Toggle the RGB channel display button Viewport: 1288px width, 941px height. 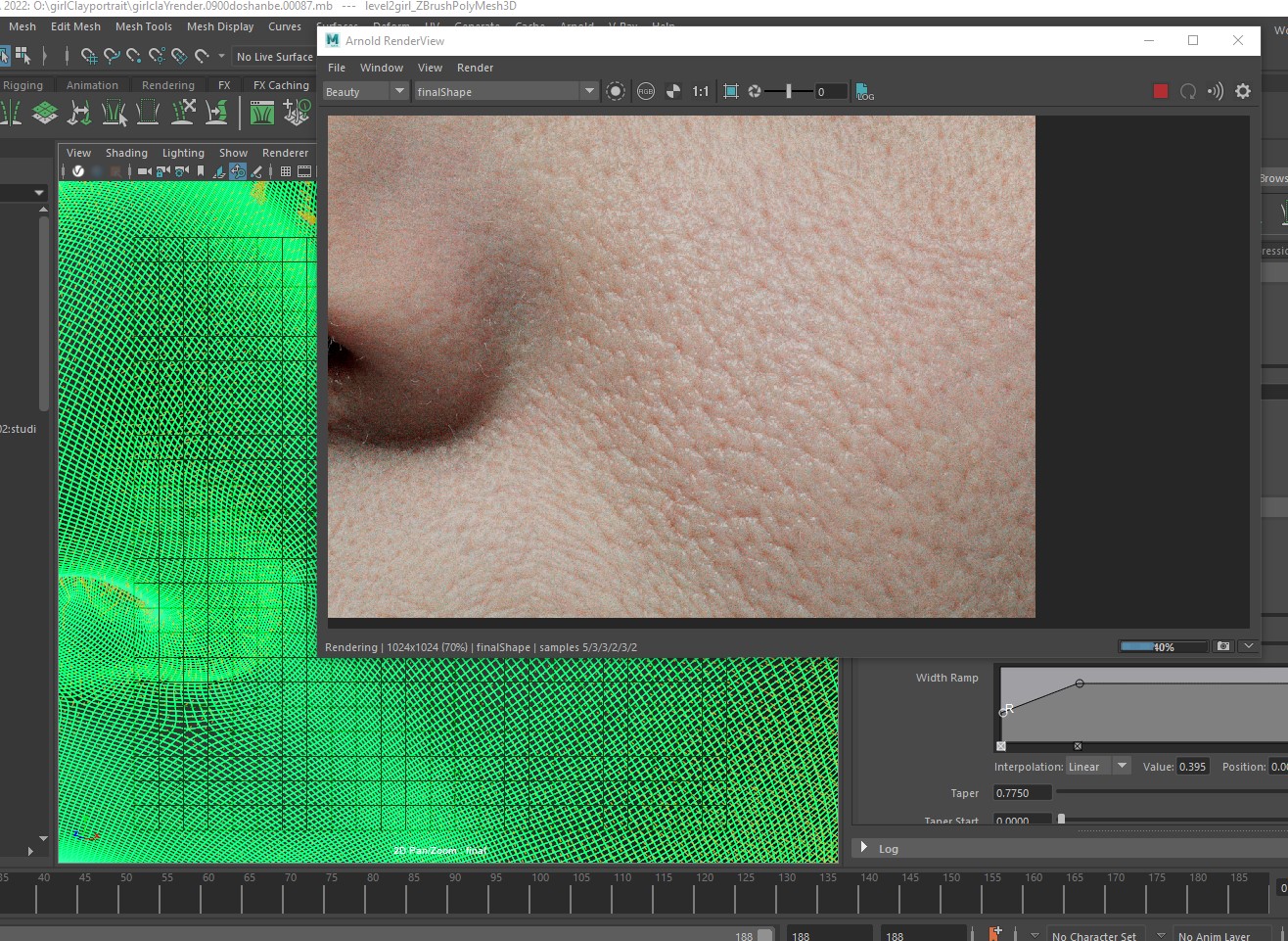pos(646,91)
